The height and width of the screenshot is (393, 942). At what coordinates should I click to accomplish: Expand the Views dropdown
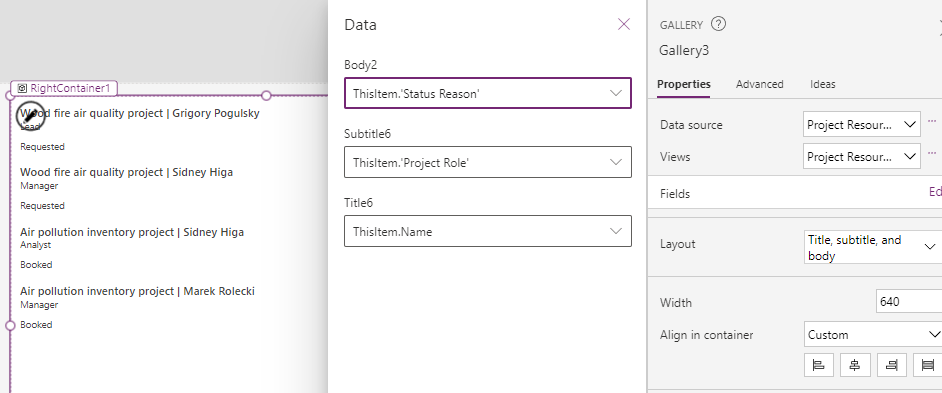pos(861,156)
